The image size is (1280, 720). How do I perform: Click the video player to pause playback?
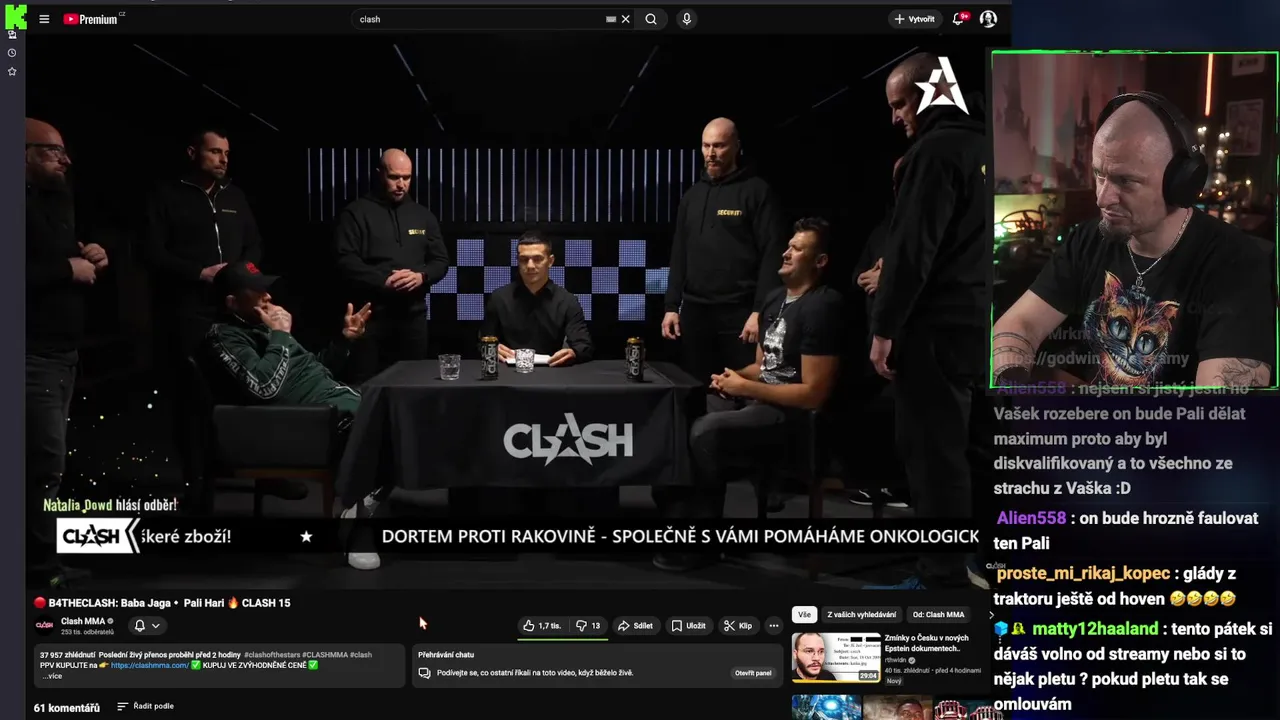click(505, 310)
